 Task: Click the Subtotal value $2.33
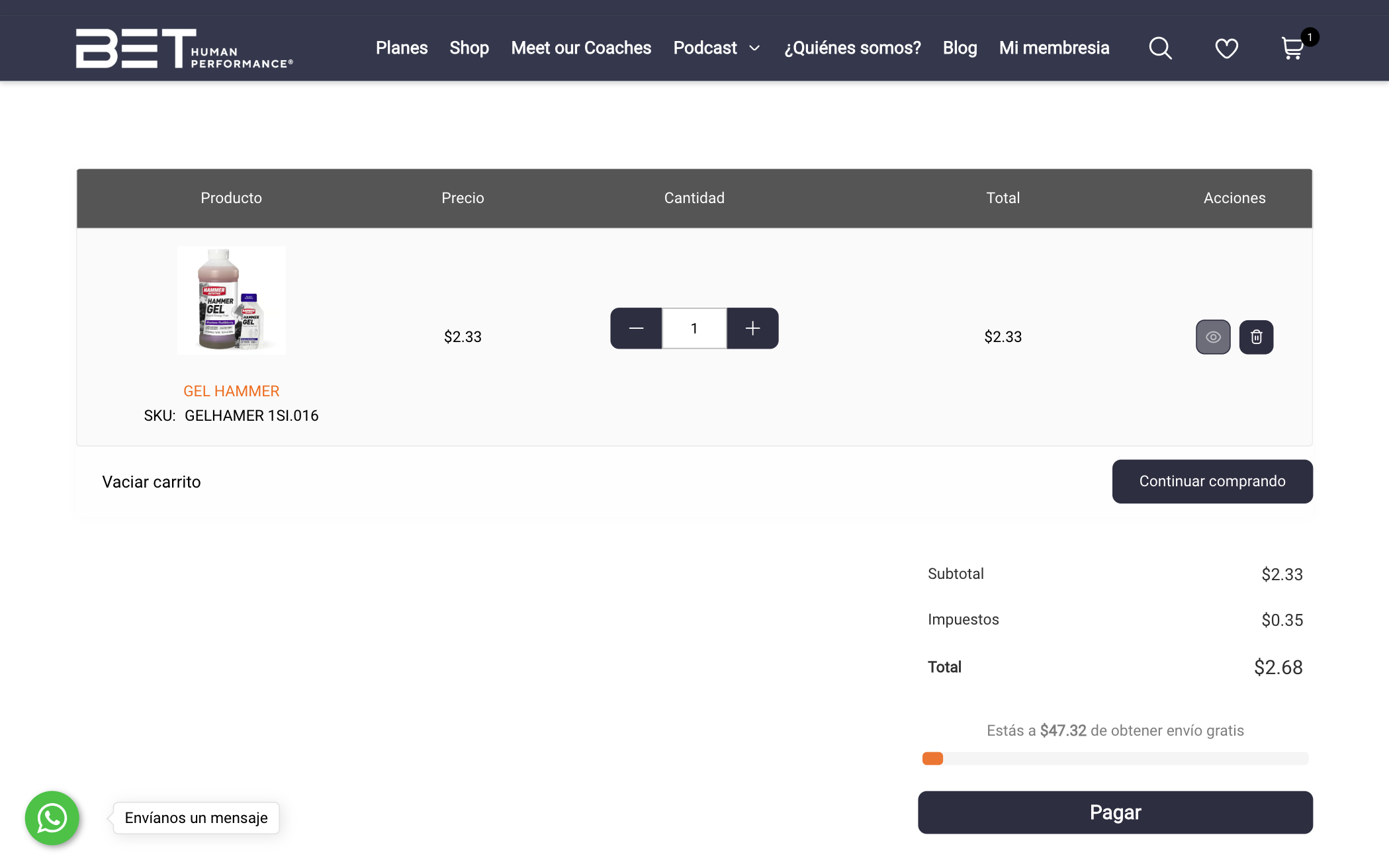pyautogui.click(x=1282, y=574)
